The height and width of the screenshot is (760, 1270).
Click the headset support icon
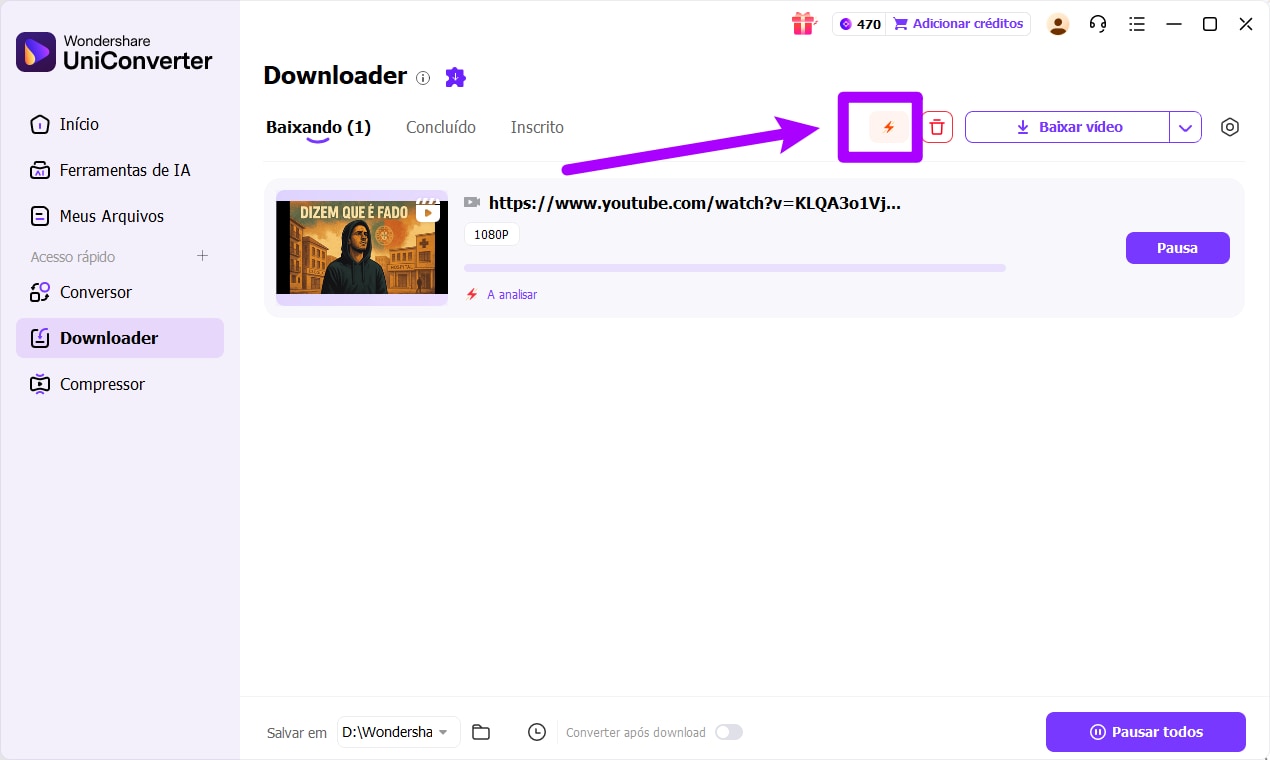point(1097,23)
